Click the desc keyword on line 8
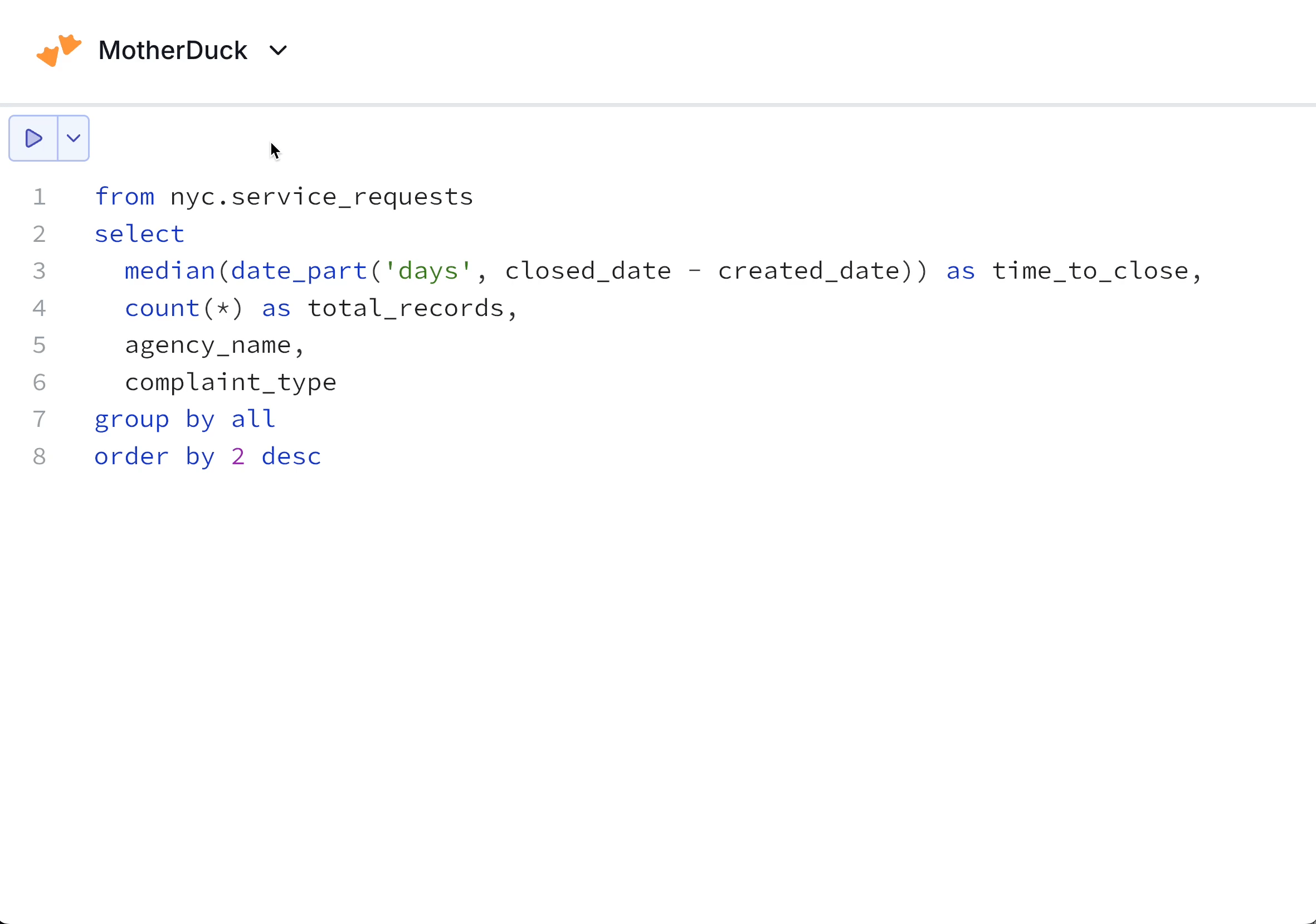1316x924 pixels. point(291,456)
